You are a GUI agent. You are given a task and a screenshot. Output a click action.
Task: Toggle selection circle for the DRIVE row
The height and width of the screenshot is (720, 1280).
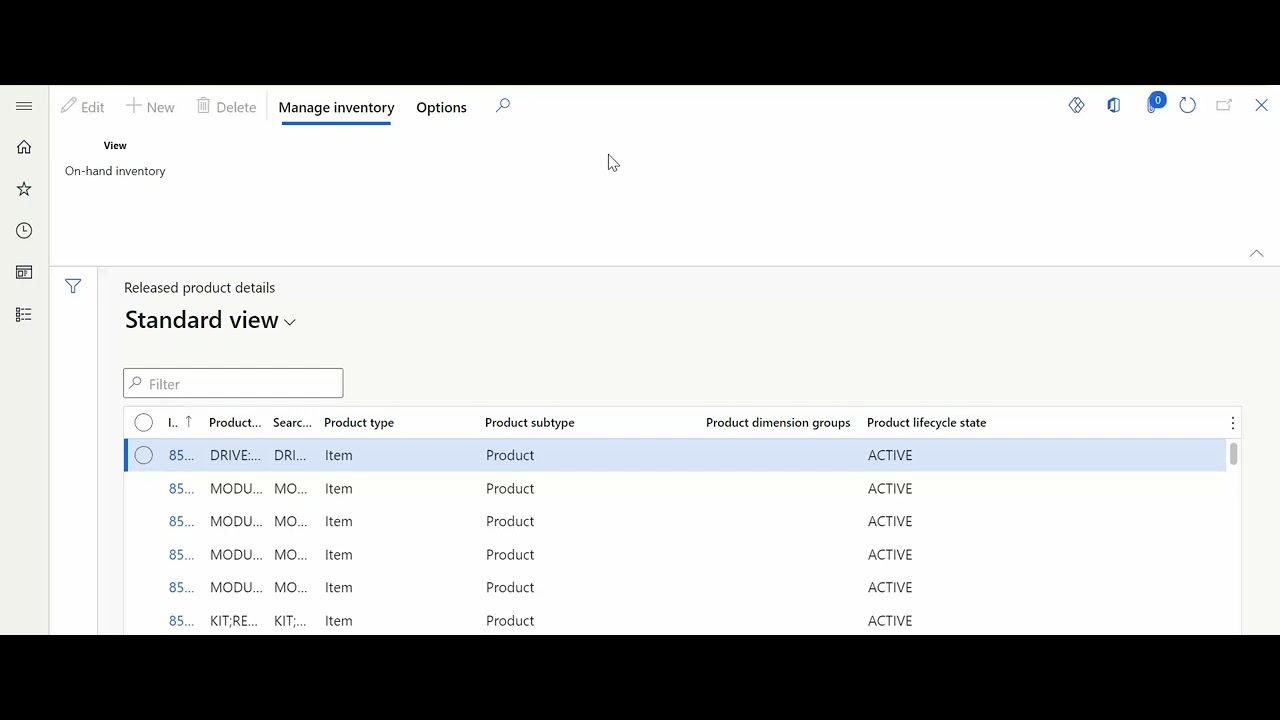[x=144, y=455]
